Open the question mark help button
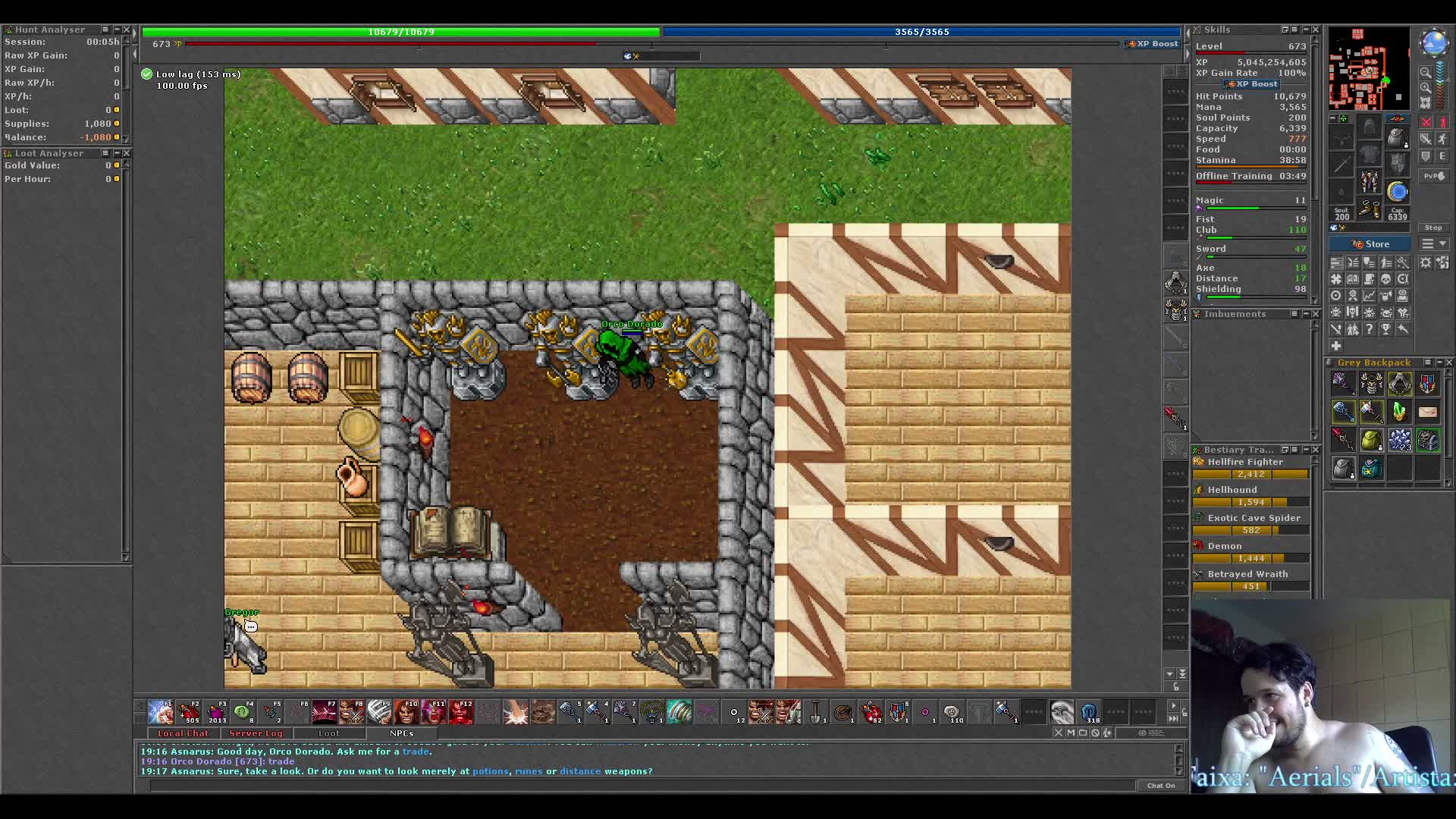This screenshot has height=819, width=1456. point(1370,328)
